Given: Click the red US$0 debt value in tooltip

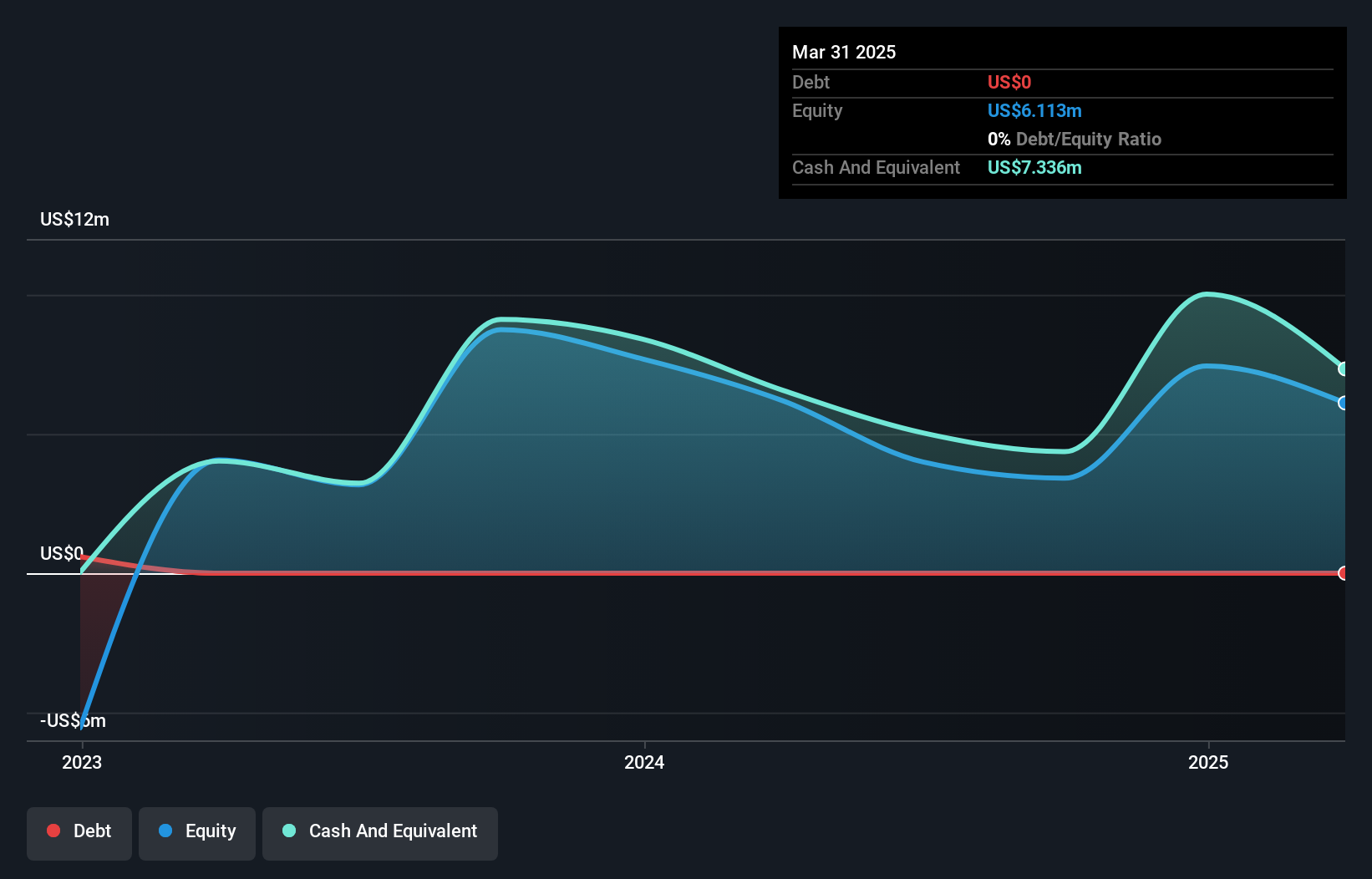Looking at the screenshot, I should (1009, 82).
